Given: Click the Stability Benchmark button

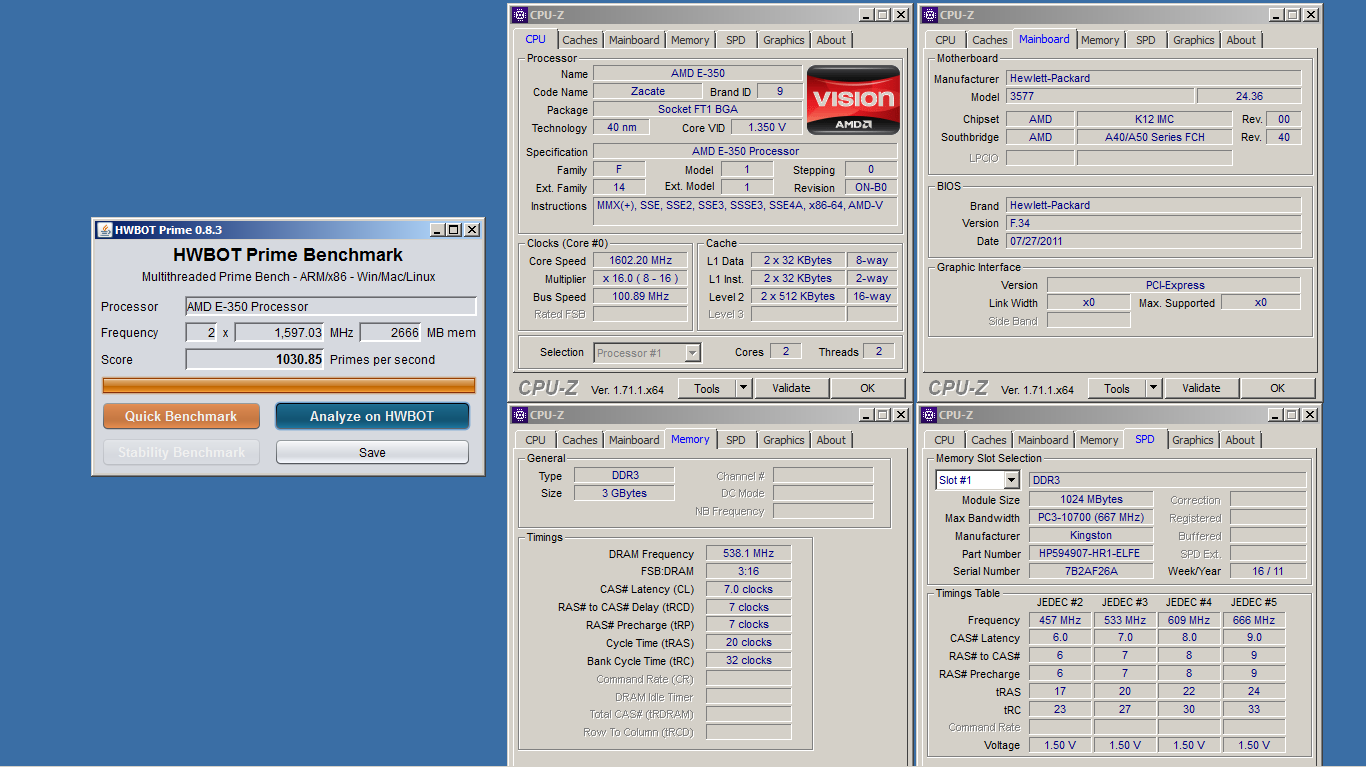Looking at the screenshot, I should point(181,452).
